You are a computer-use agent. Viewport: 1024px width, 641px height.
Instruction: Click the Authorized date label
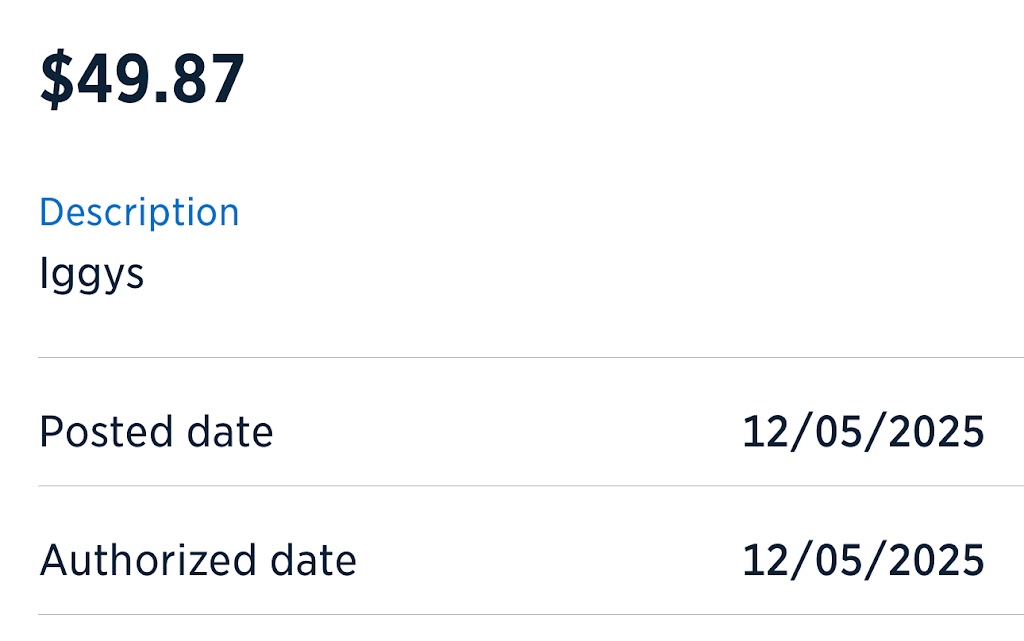(198, 560)
